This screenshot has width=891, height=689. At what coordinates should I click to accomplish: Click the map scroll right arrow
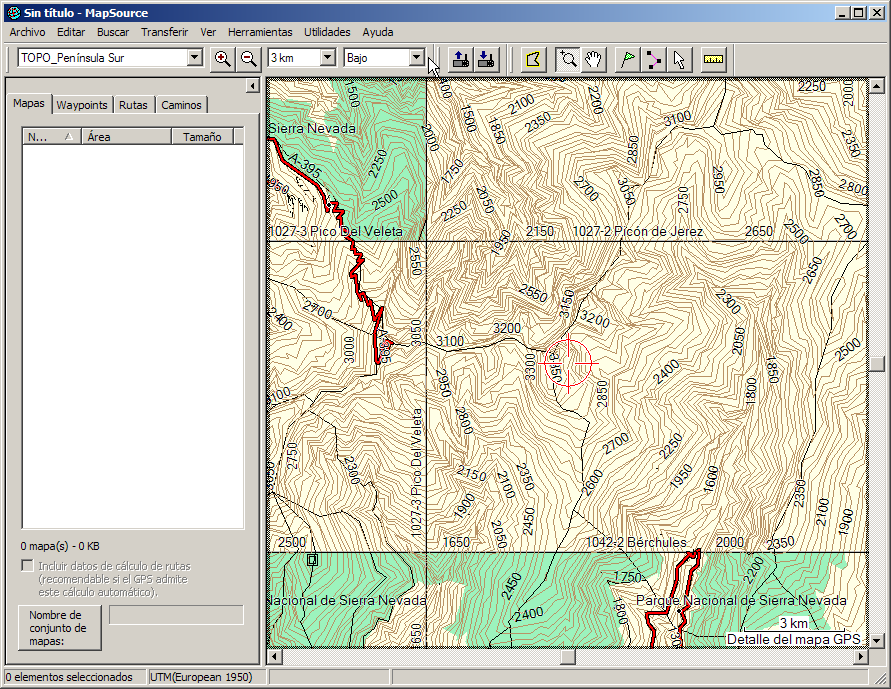pyautogui.click(x=861, y=657)
